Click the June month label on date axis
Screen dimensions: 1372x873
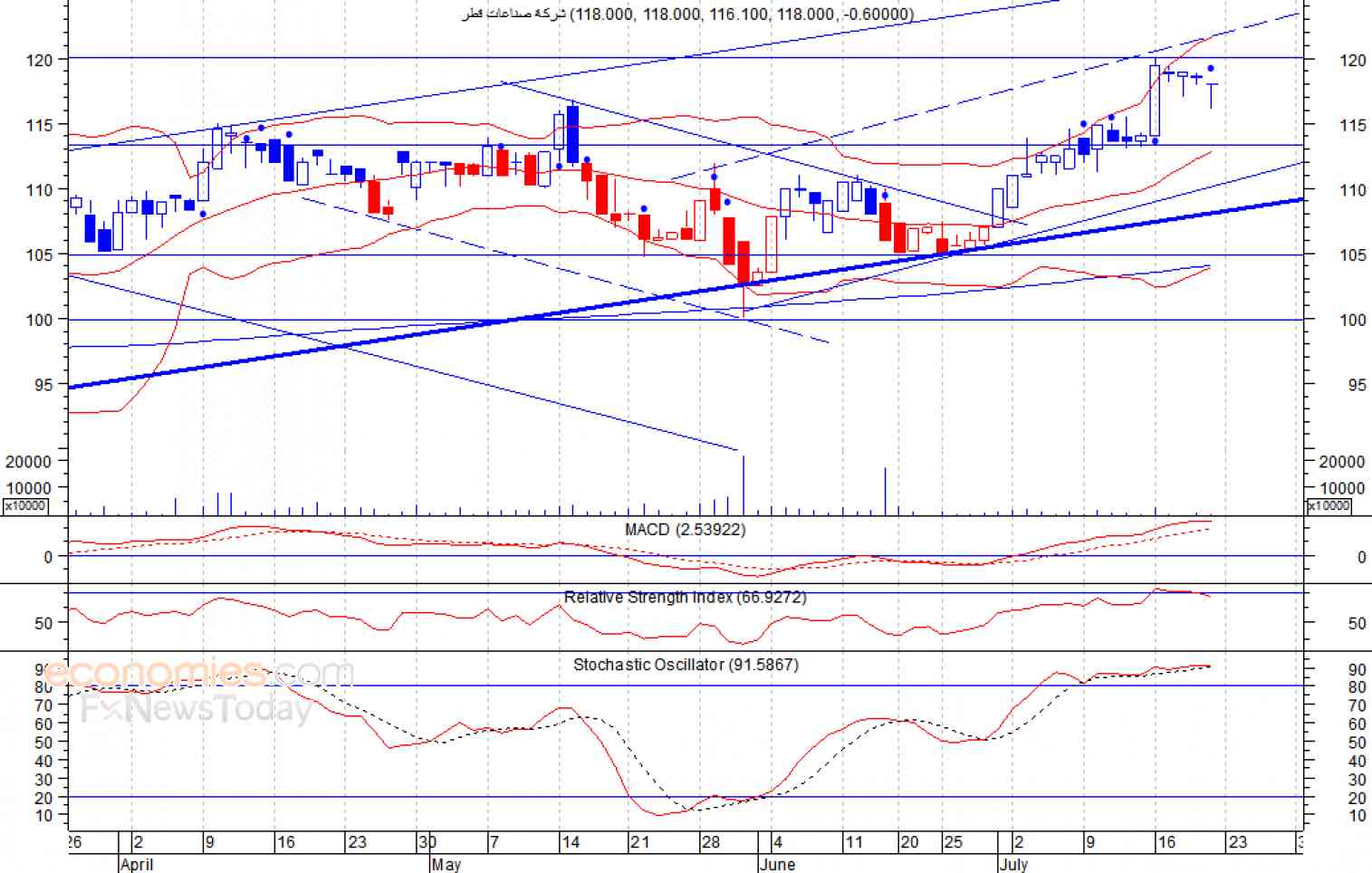[778, 864]
